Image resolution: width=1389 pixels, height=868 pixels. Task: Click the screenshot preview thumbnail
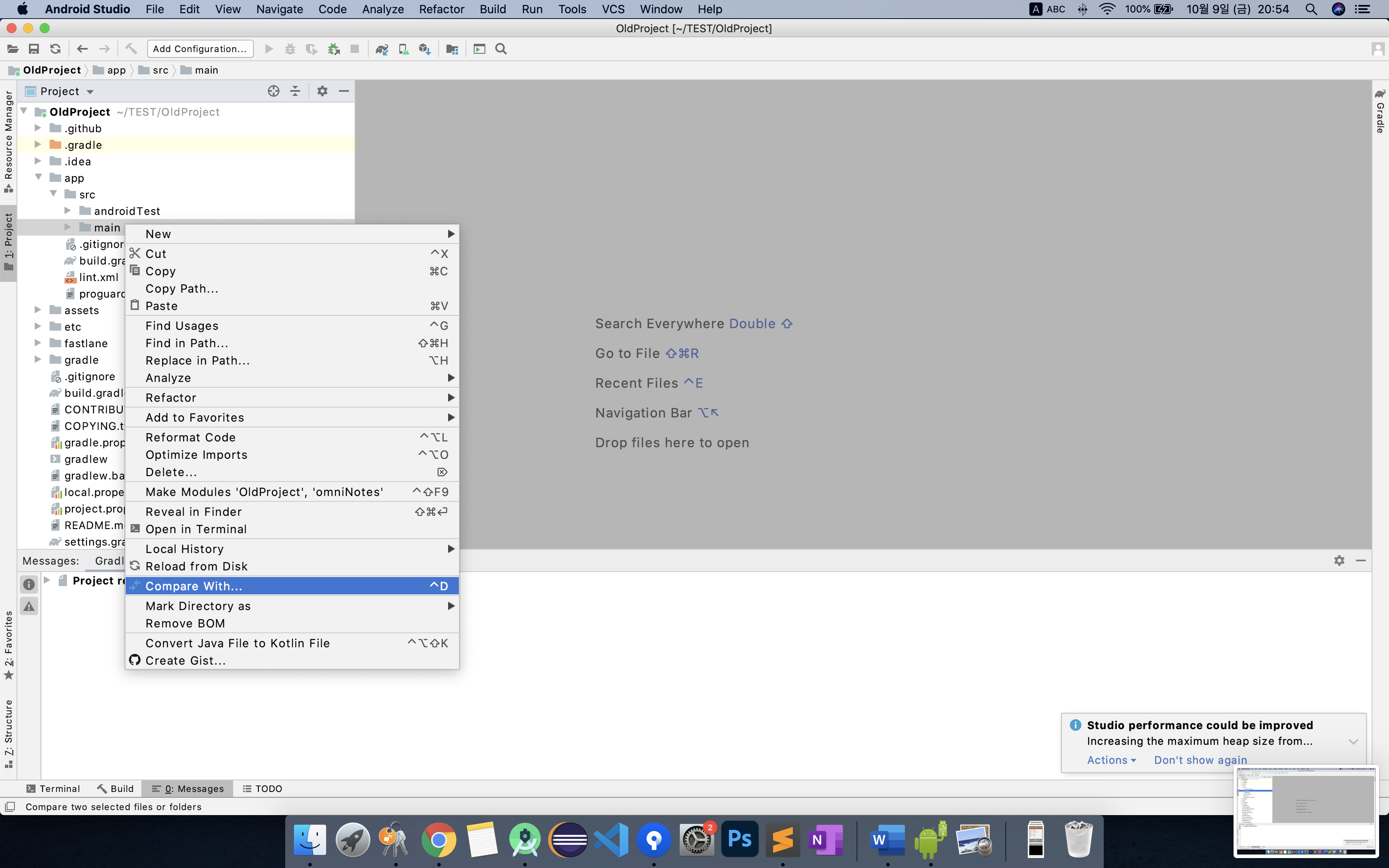(x=1306, y=811)
